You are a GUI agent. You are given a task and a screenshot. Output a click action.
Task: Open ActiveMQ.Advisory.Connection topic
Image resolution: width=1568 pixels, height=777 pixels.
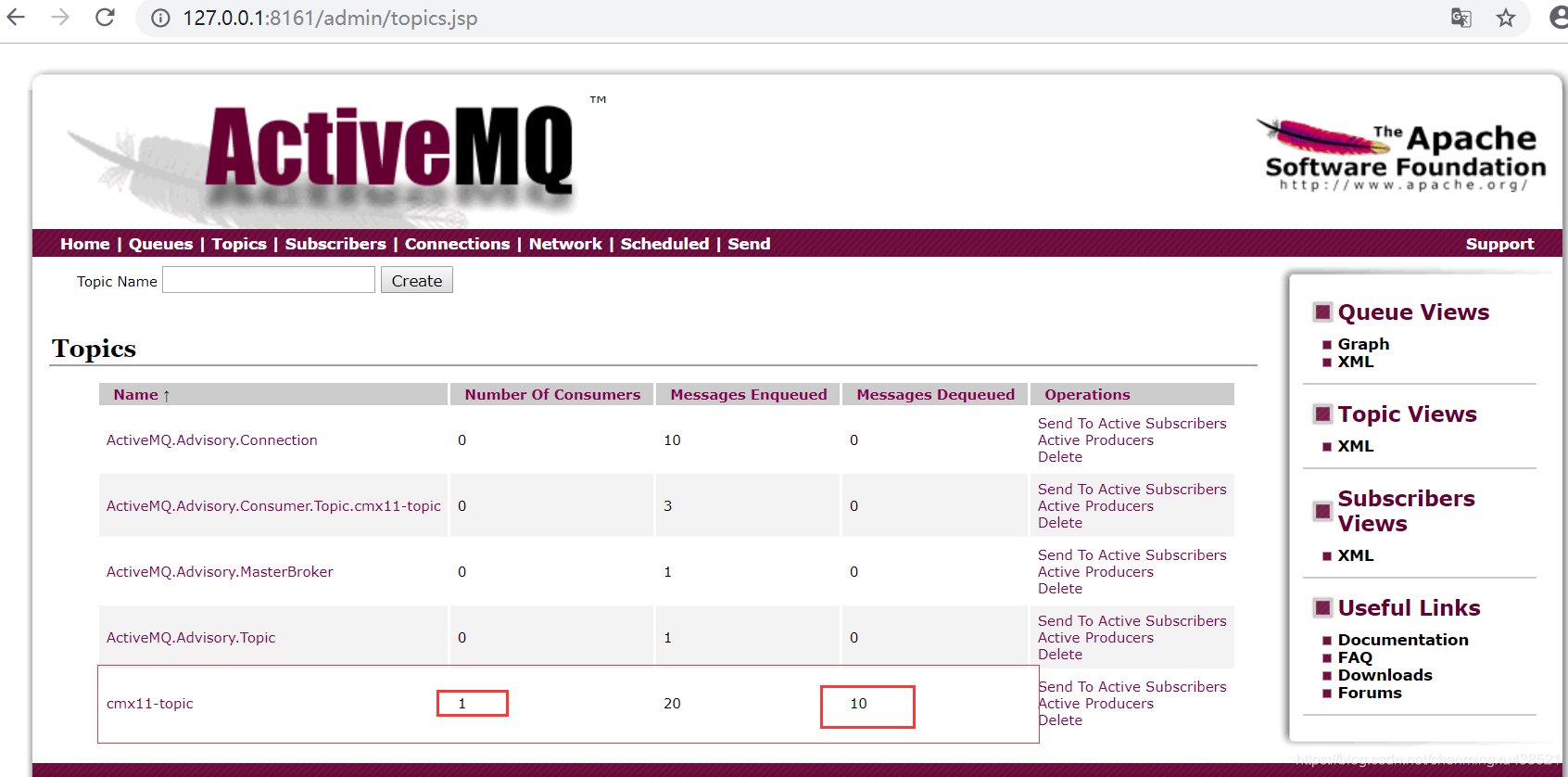tap(212, 440)
